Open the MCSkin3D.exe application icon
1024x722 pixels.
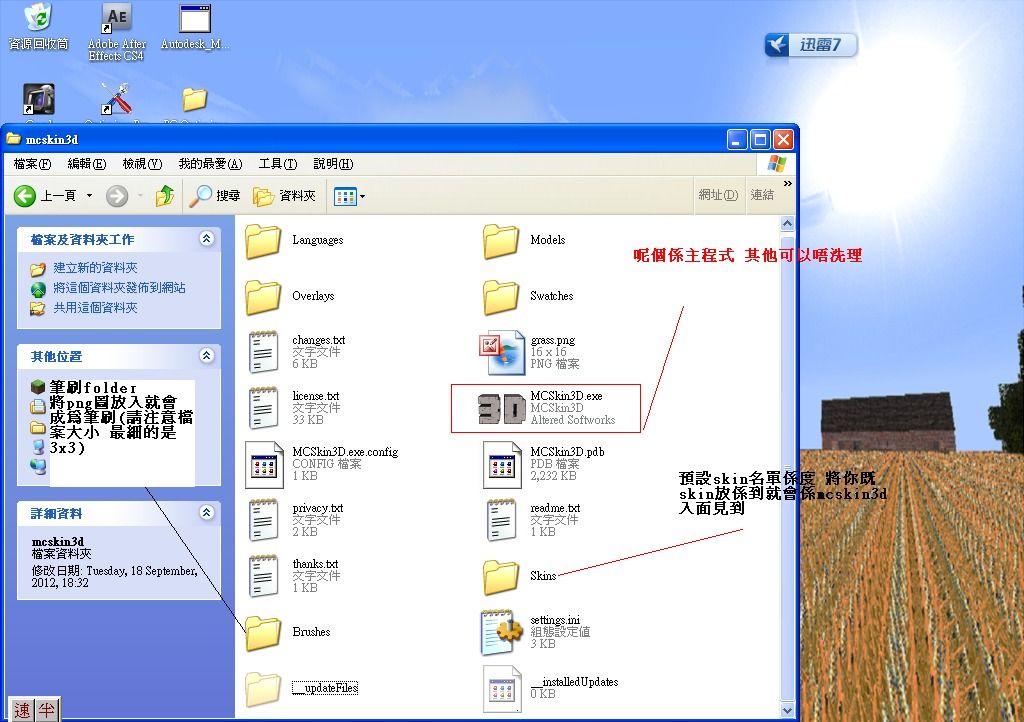coord(501,408)
